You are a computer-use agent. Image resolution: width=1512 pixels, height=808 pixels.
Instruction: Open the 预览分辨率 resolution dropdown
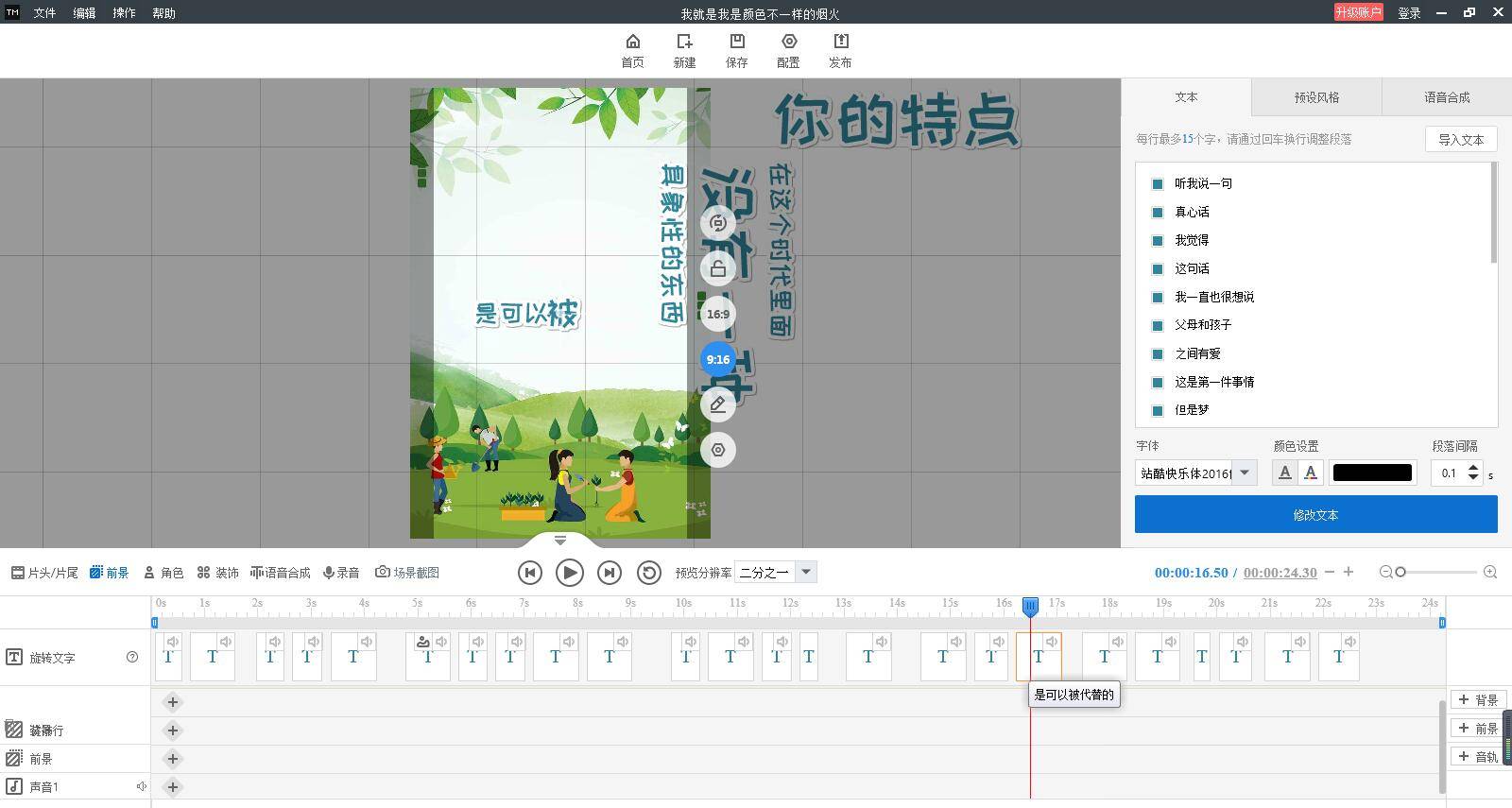point(806,572)
